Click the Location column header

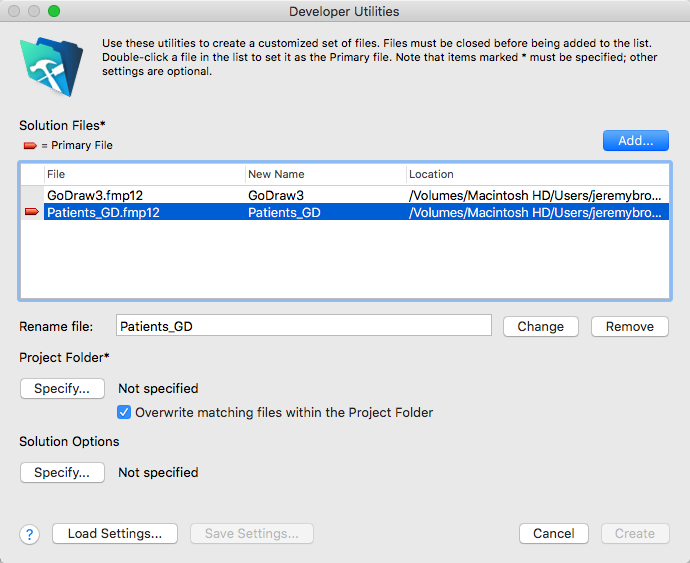(x=537, y=174)
